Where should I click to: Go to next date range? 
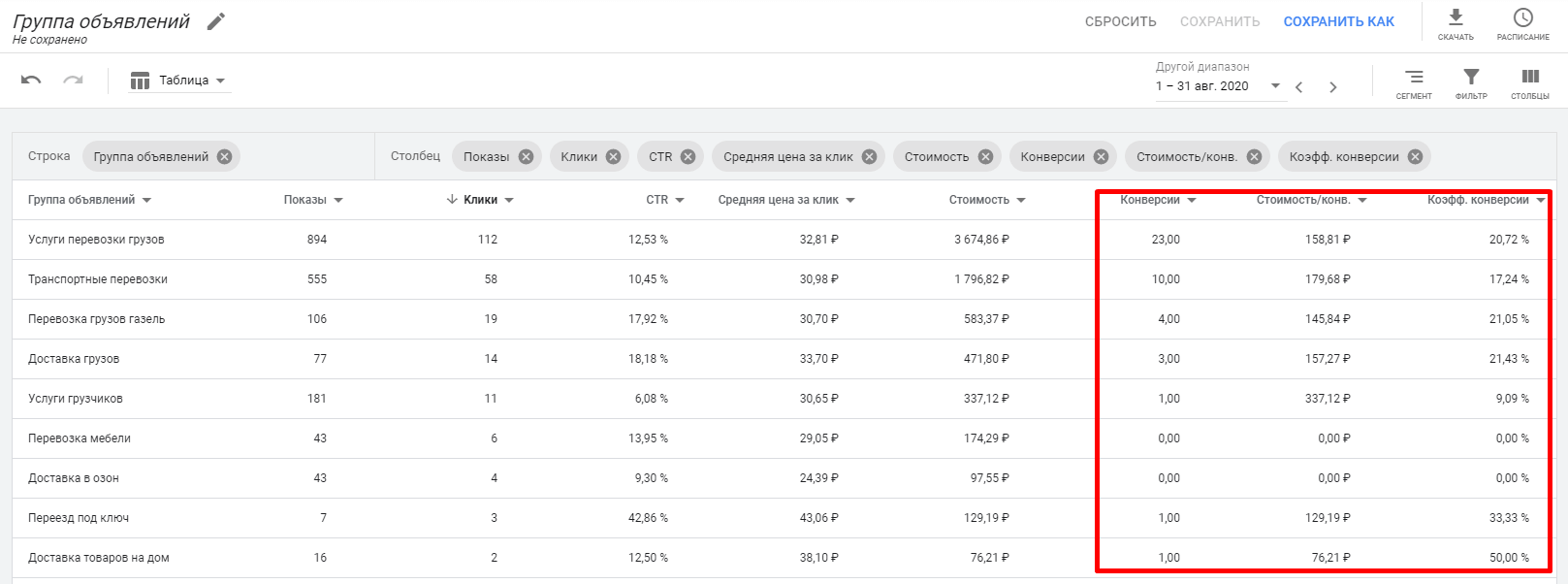click(1333, 87)
